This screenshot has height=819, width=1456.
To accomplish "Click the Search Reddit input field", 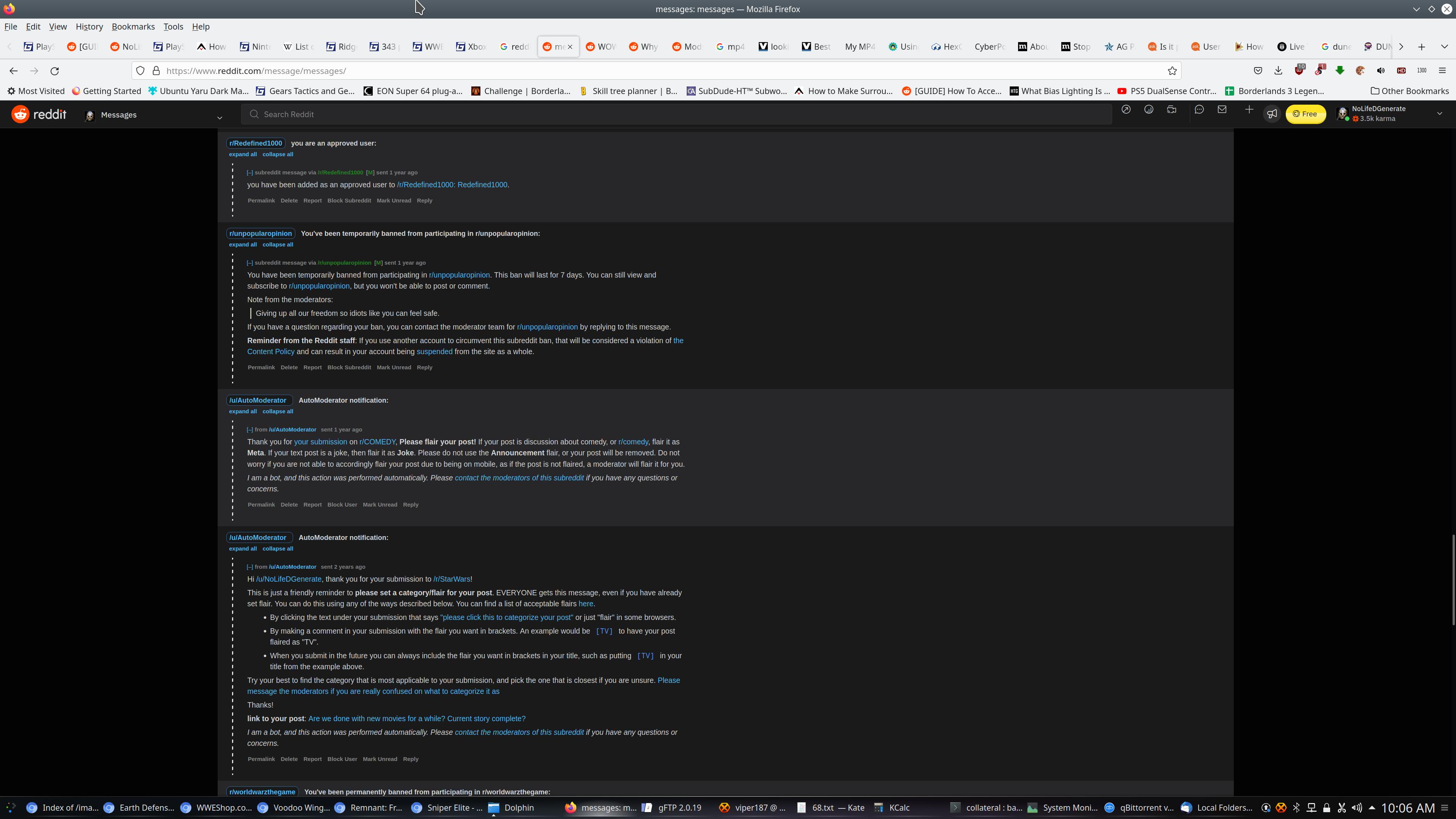I will pyautogui.click(x=678, y=114).
